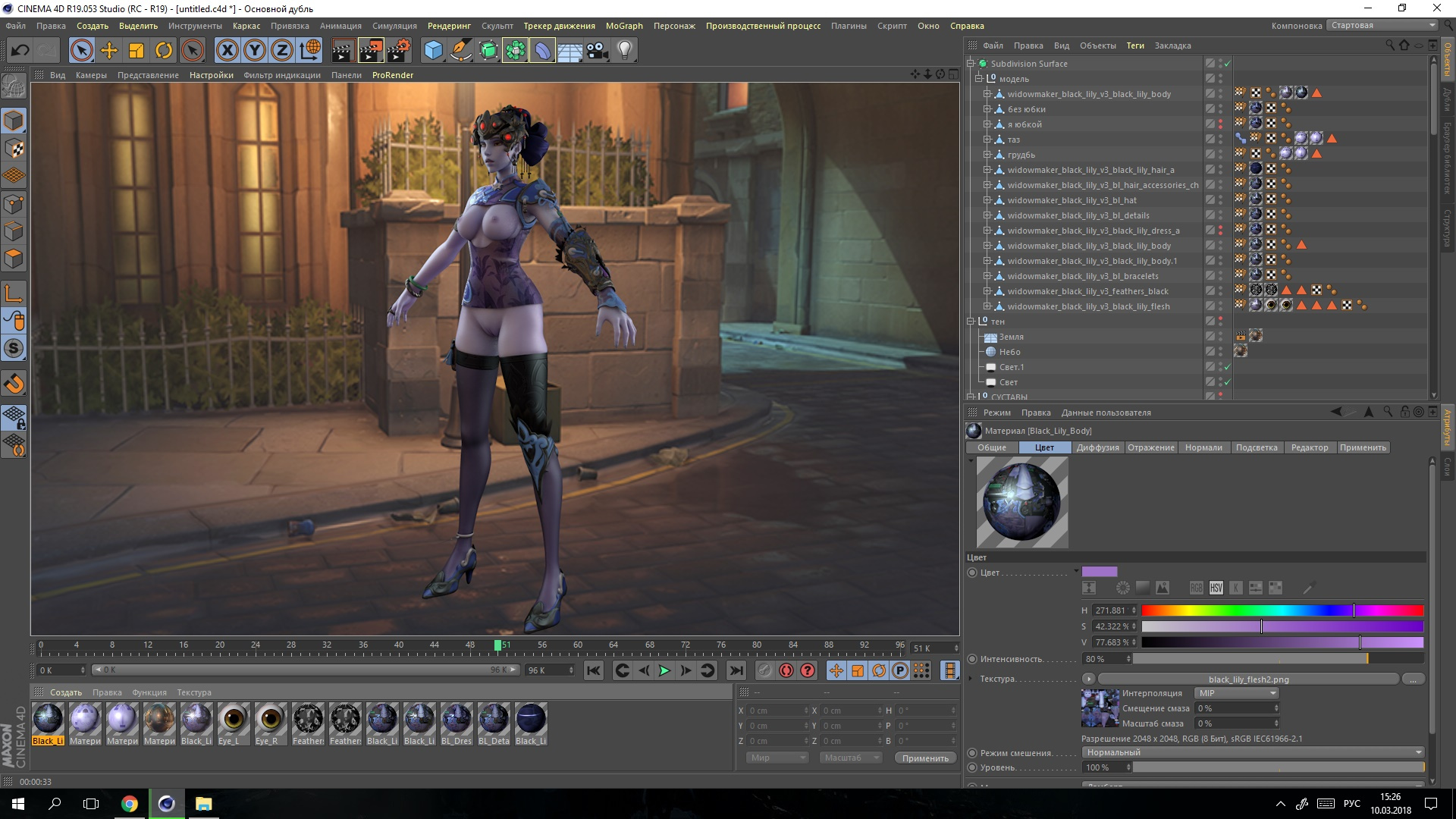Activate the Move tool

[x=109, y=51]
